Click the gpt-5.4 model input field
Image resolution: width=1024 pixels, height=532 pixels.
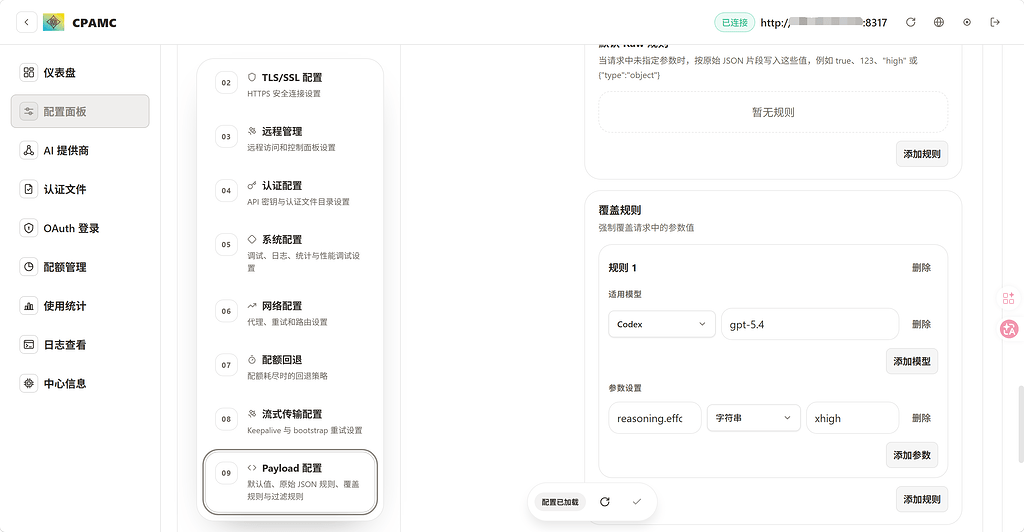point(810,324)
